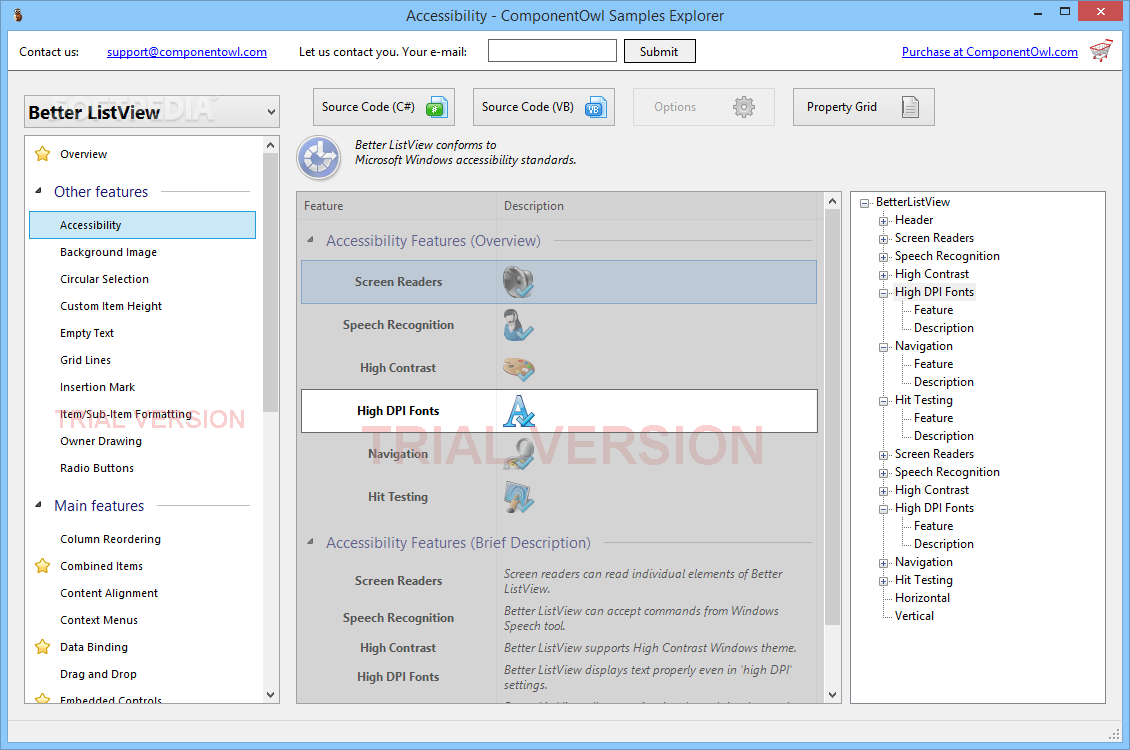Collapse the first Hit Testing tree node
Screen dimensions: 1130x750
[884, 401]
